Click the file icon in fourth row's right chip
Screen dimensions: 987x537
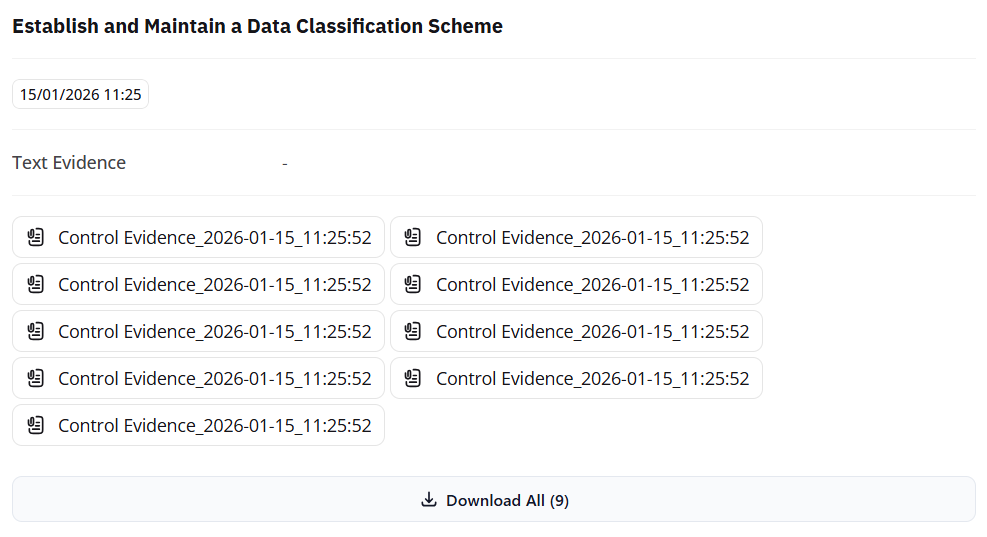413,379
